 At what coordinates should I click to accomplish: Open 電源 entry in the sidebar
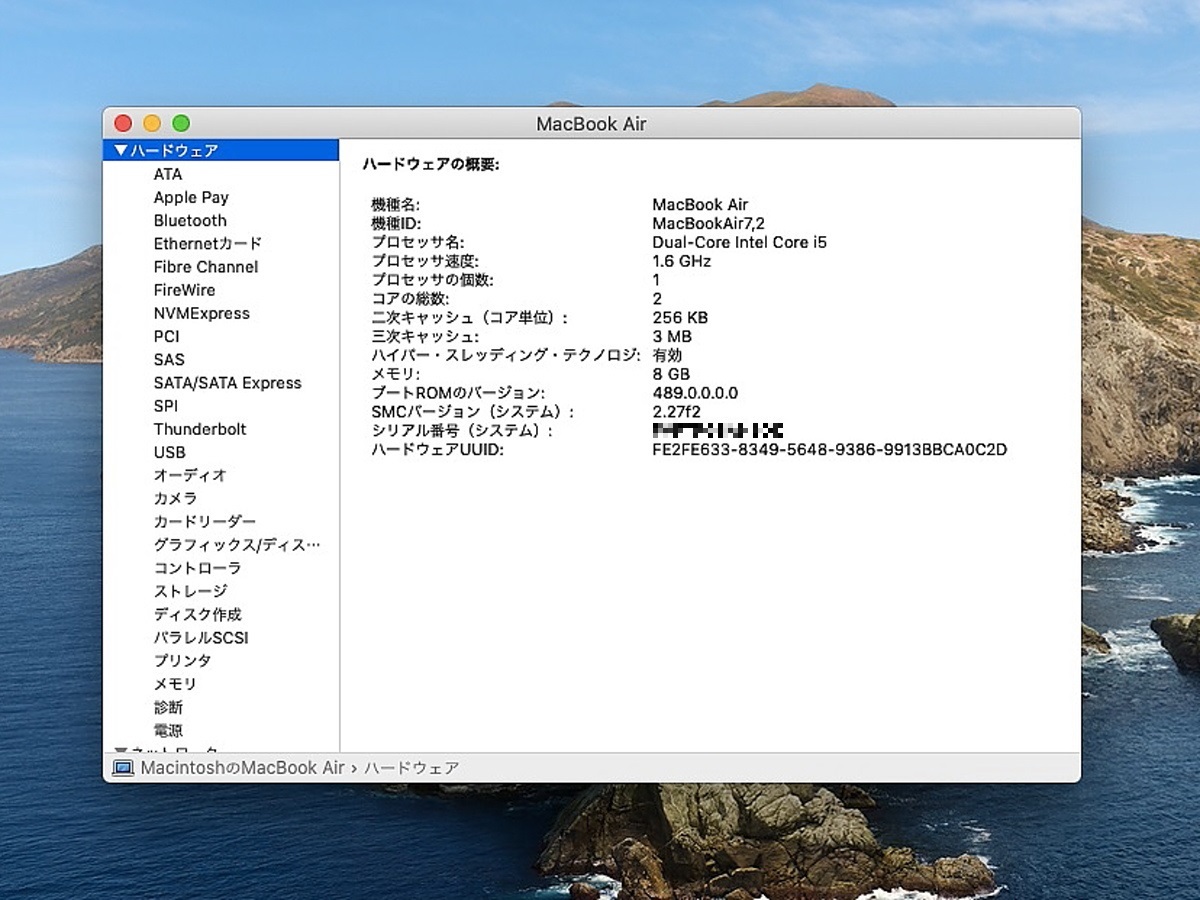point(168,730)
